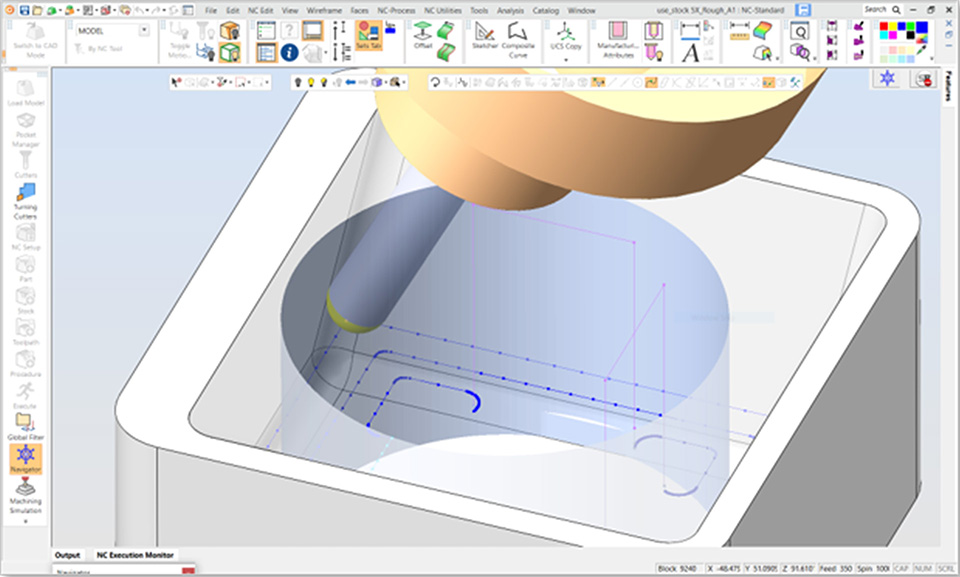Viewport: 960px width, 577px height.
Task: Open the Features side panel tab
Action: (948, 86)
